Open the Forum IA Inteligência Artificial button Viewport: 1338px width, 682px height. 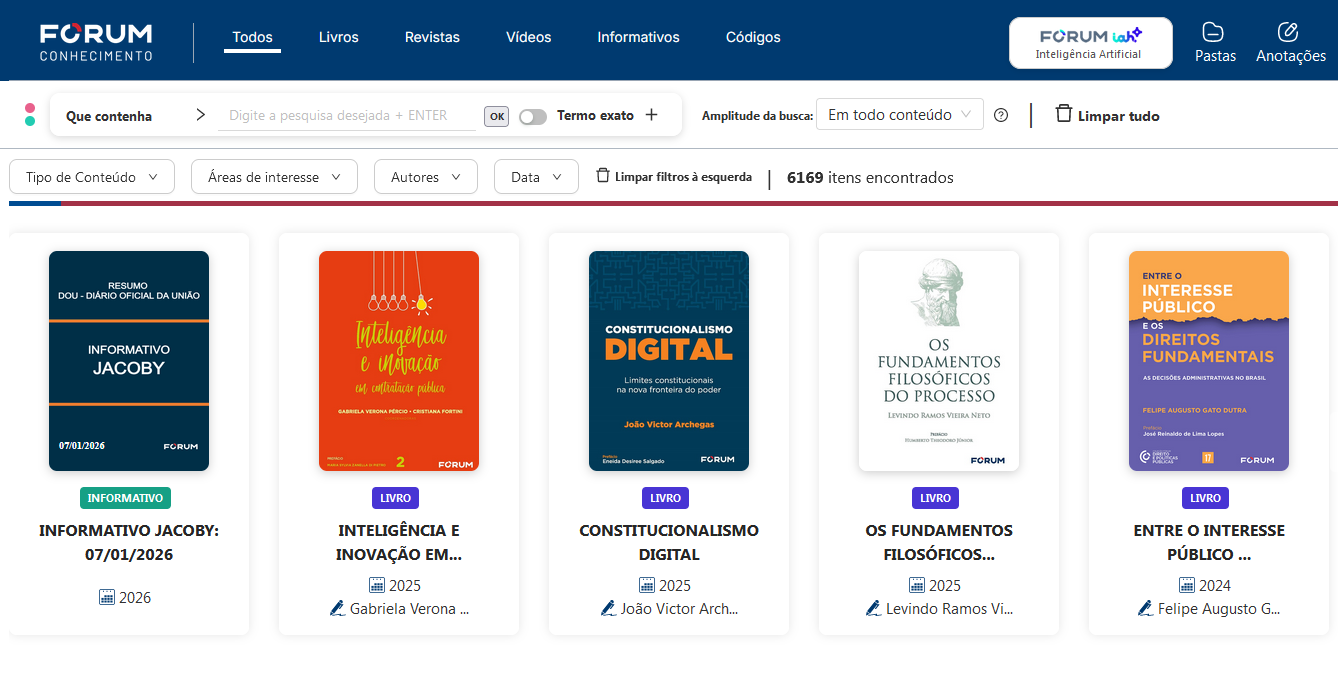1090,43
